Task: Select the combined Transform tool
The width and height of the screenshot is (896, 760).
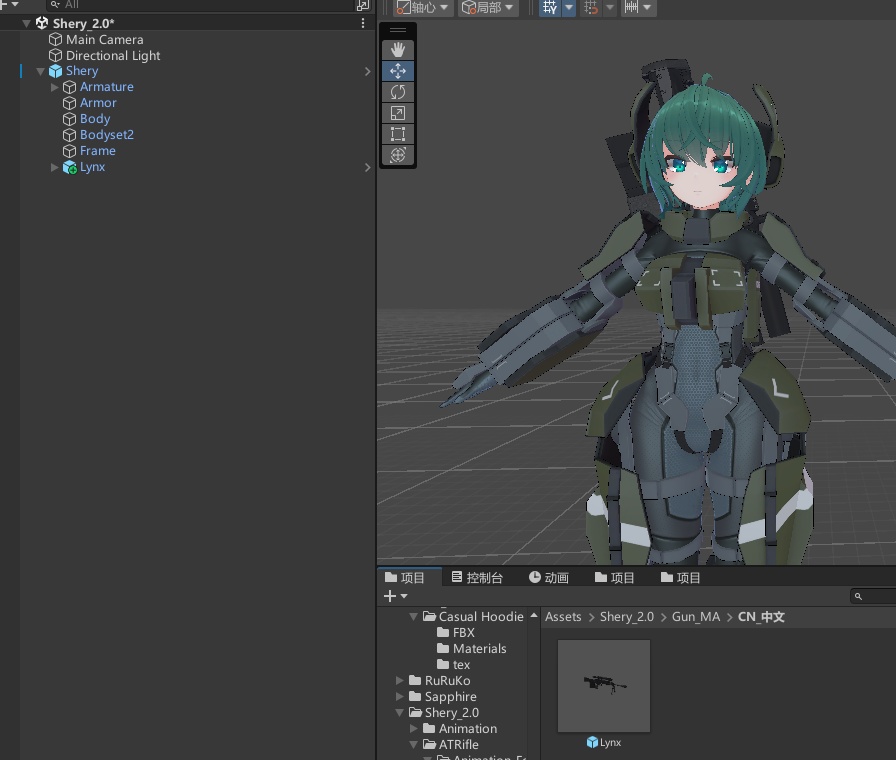Action: tap(398, 155)
